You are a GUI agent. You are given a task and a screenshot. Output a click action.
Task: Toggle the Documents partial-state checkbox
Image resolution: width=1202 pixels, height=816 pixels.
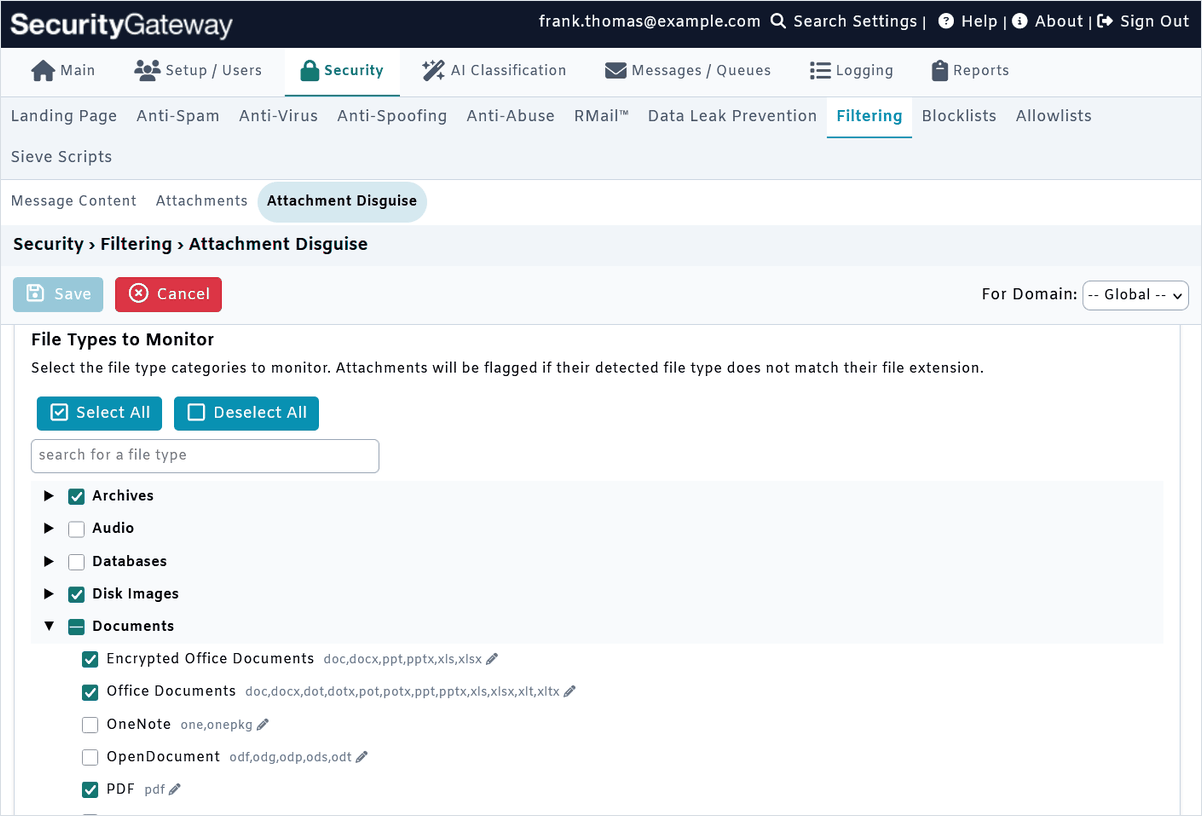click(76, 627)
